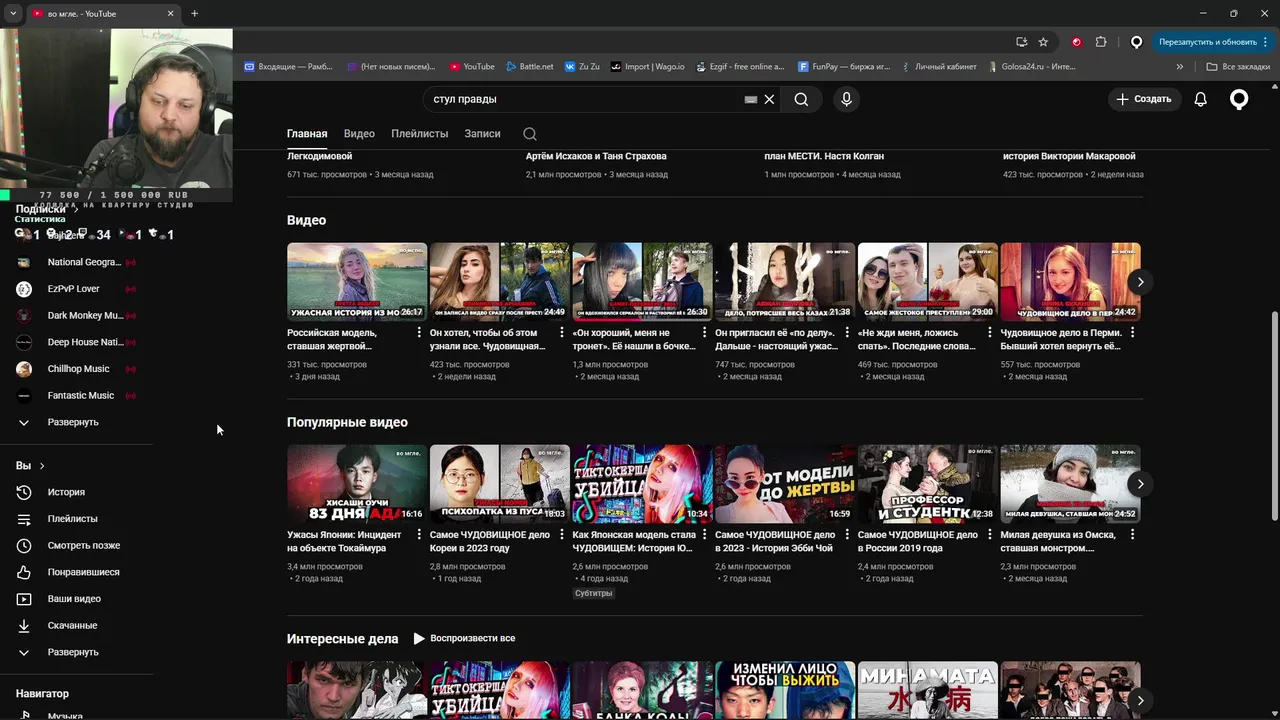
Task: Click Воспроизвести все next to Интересные дела
Action: 464,638
